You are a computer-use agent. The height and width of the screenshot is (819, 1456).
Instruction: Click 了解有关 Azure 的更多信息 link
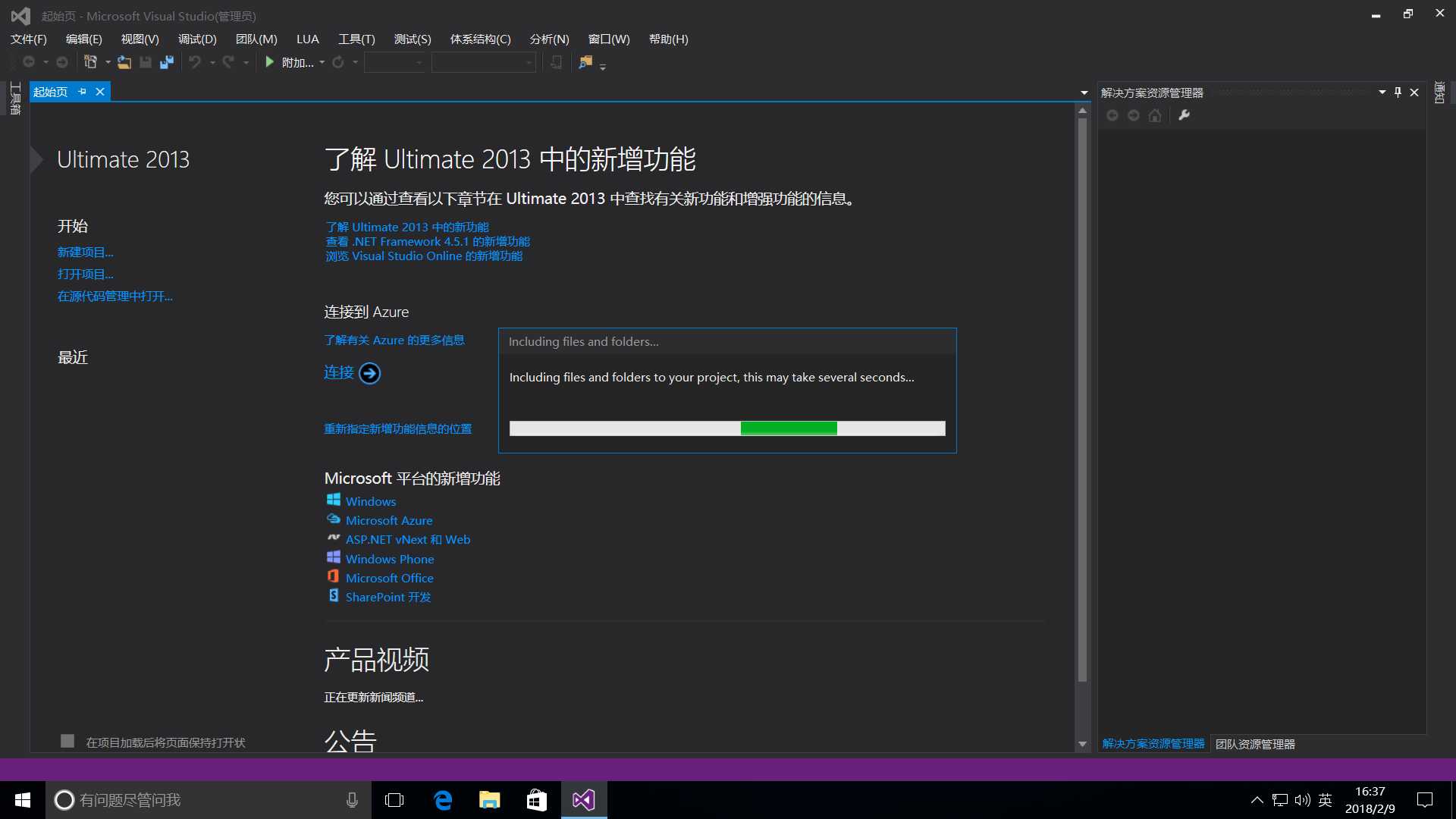[394, 340]
